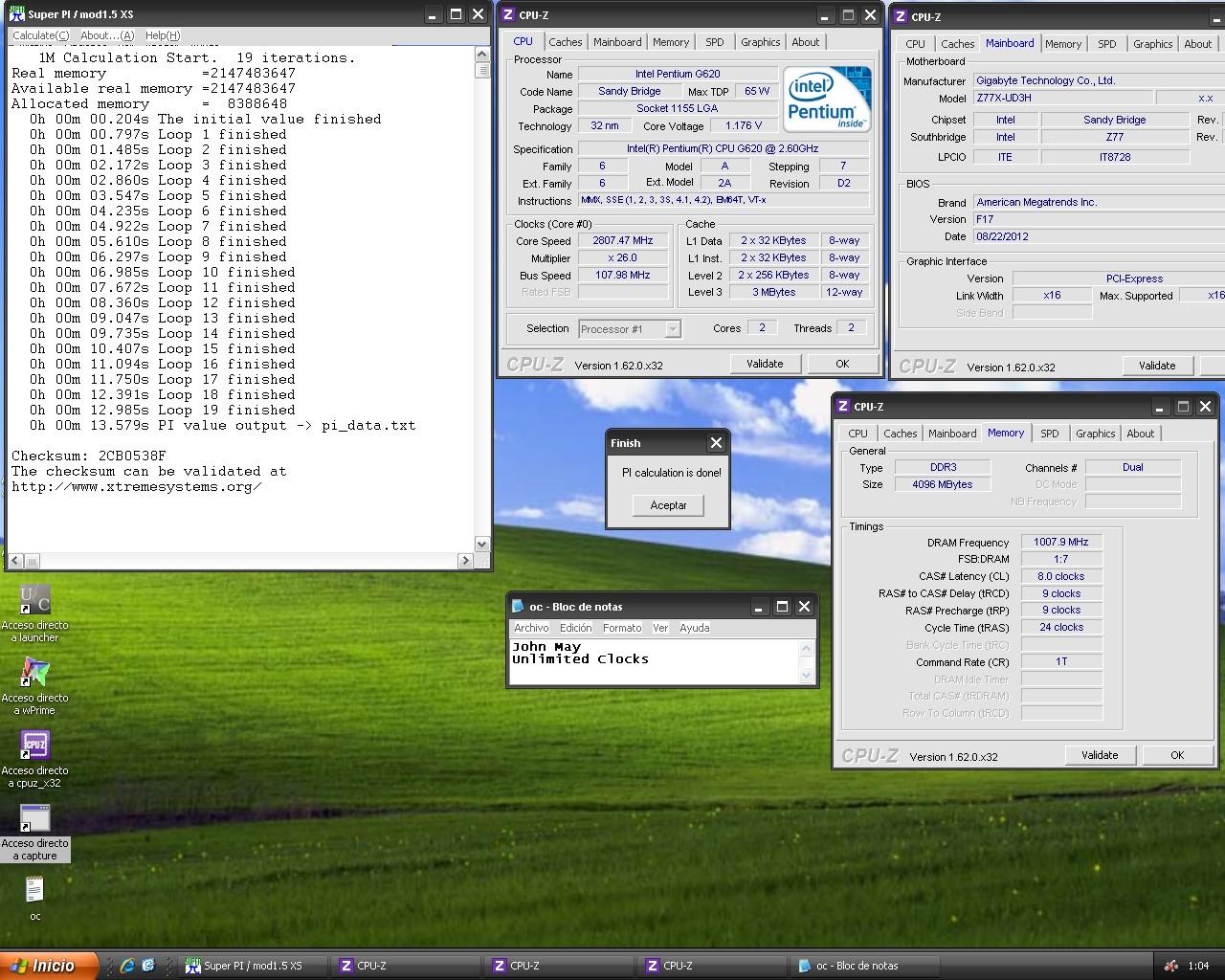Click 'Unlimited Clocks' text in notepad

pos(580,659)
